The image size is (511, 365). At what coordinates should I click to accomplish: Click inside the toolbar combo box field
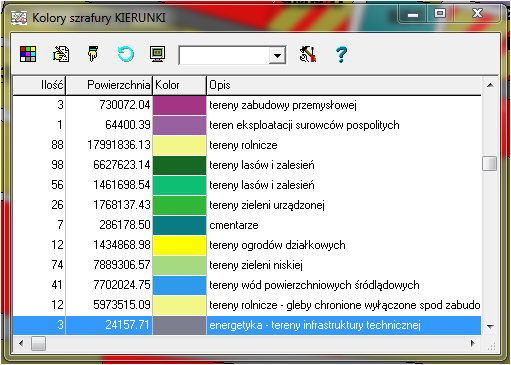point(225,56)
